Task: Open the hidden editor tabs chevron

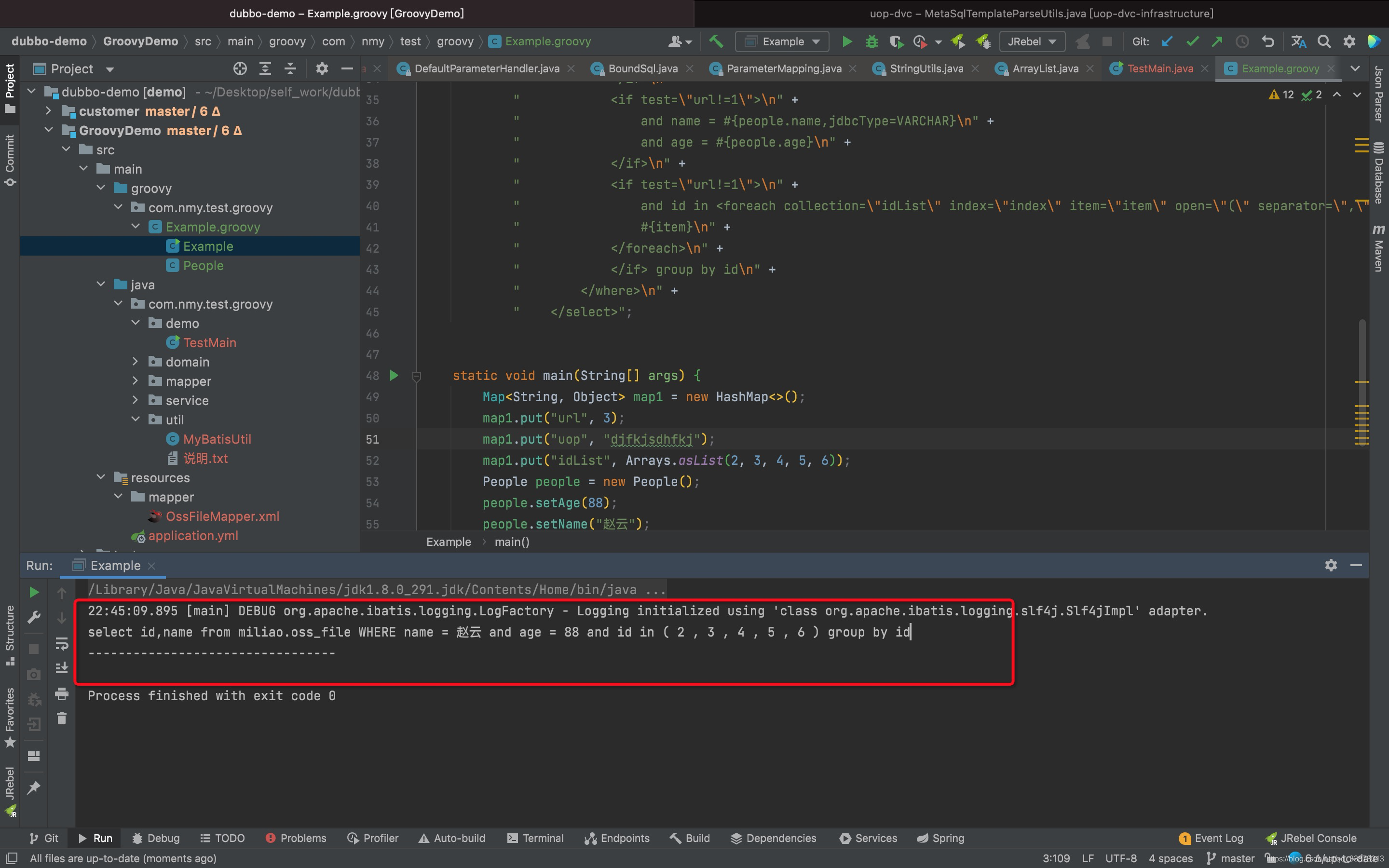Action: click(x=1355, y=68)
